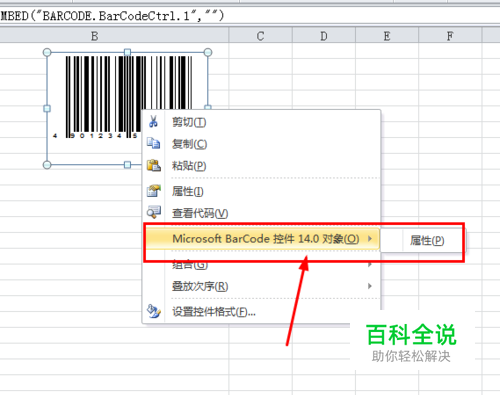Choose 剪切(T) from the context menu

click(262, 122)
